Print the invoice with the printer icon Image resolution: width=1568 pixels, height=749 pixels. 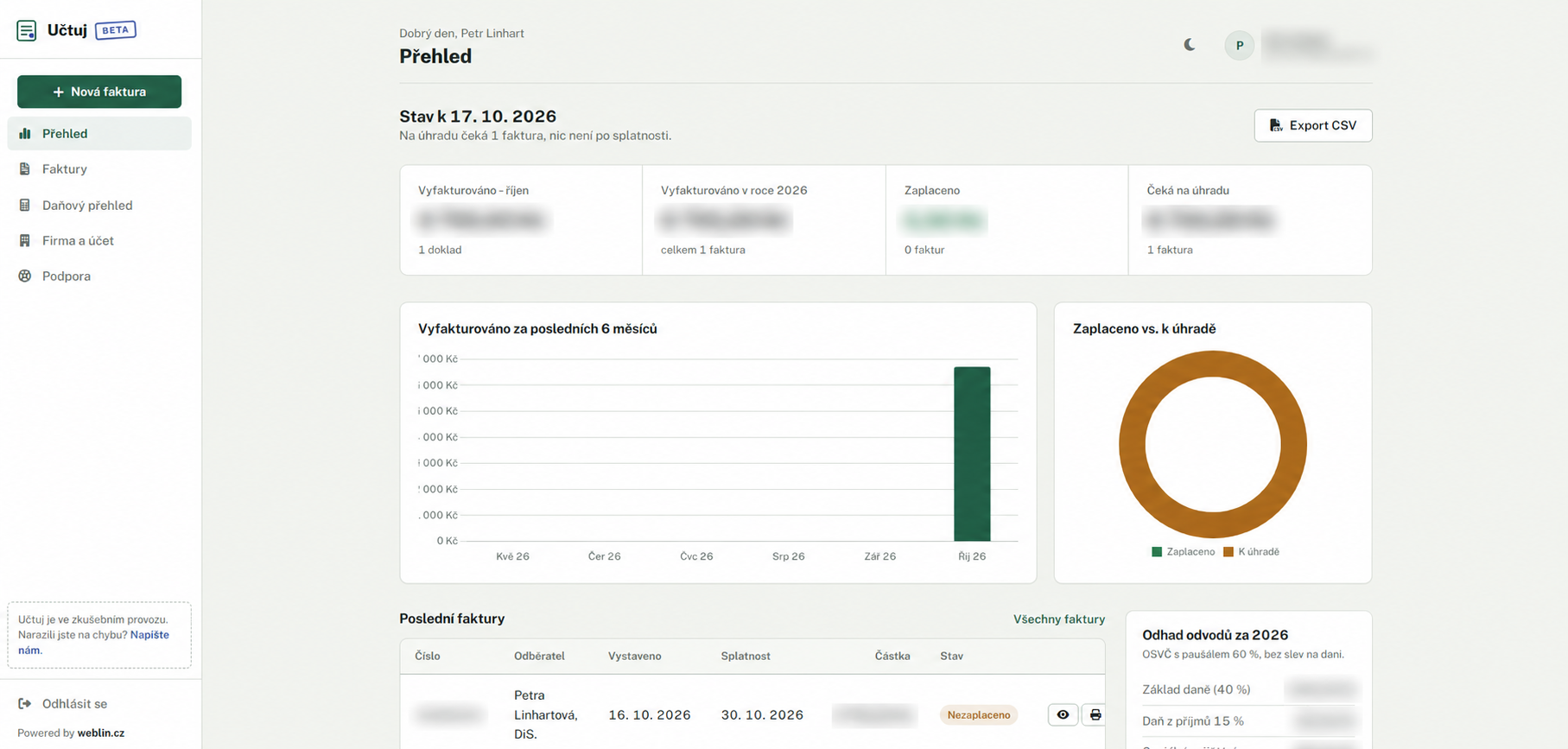[1095, 714]
